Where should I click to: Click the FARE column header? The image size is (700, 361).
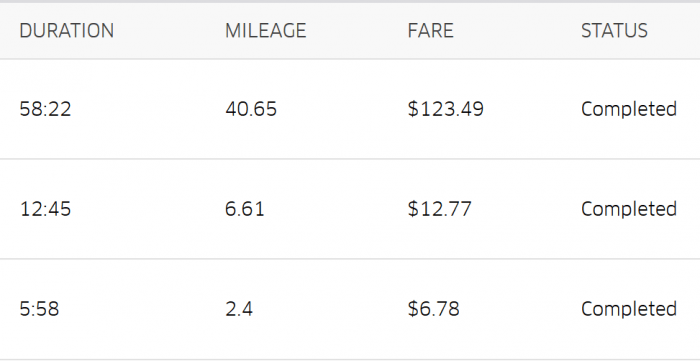click(x=430, y=31)
